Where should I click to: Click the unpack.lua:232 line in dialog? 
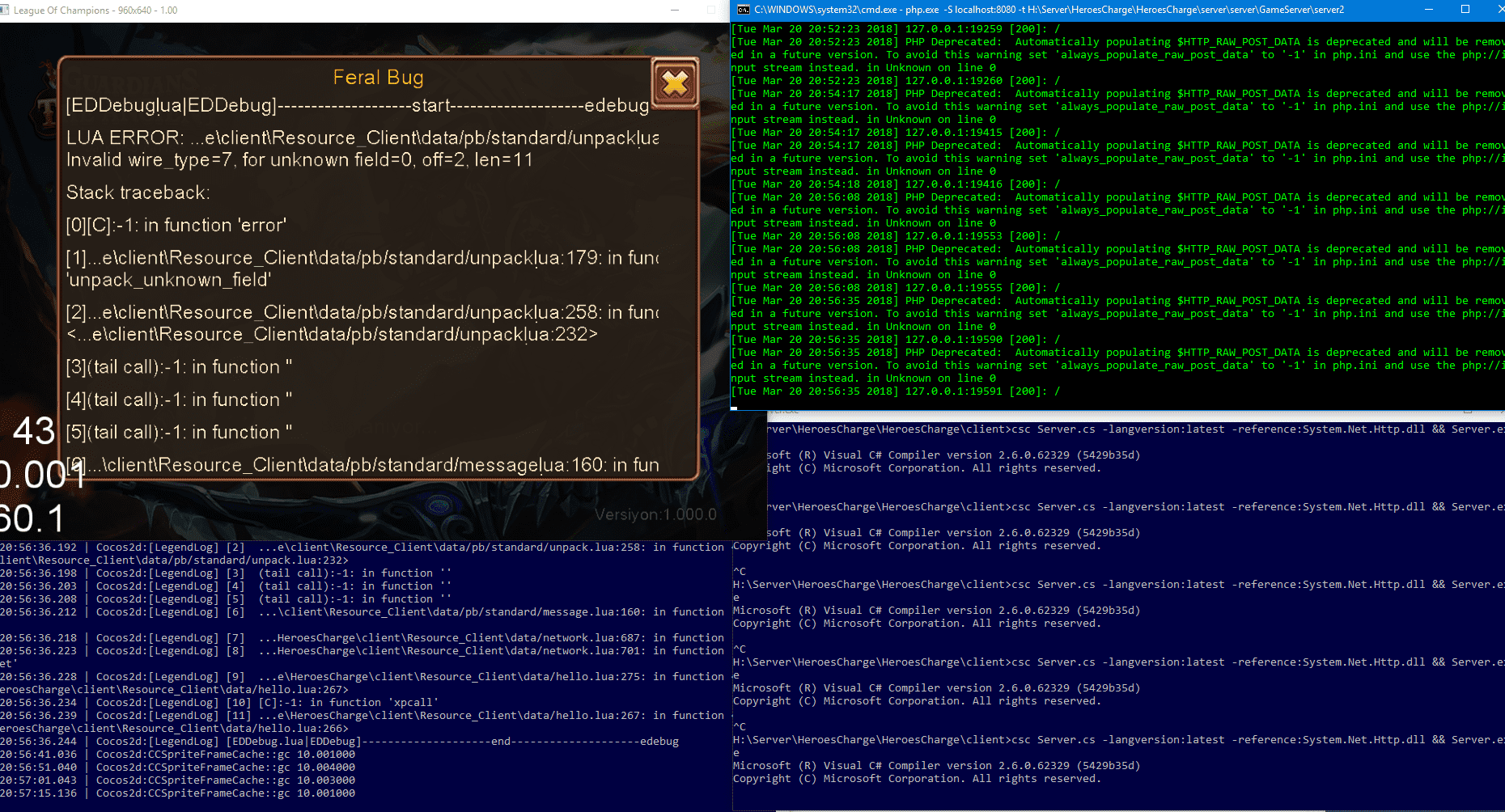coord(332,334)
